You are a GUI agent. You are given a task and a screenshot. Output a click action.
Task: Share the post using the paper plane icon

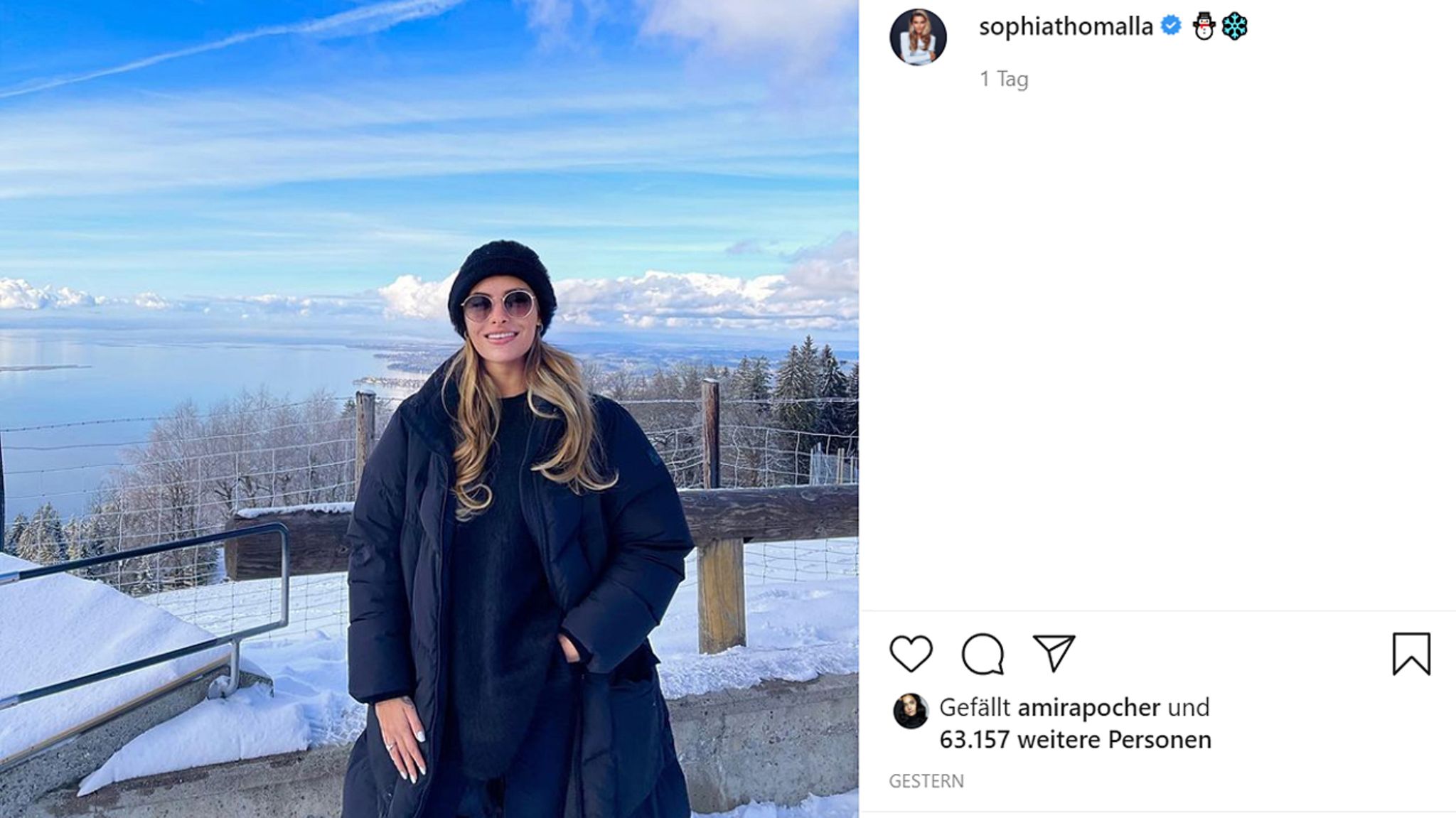(x=1054, y=653)
